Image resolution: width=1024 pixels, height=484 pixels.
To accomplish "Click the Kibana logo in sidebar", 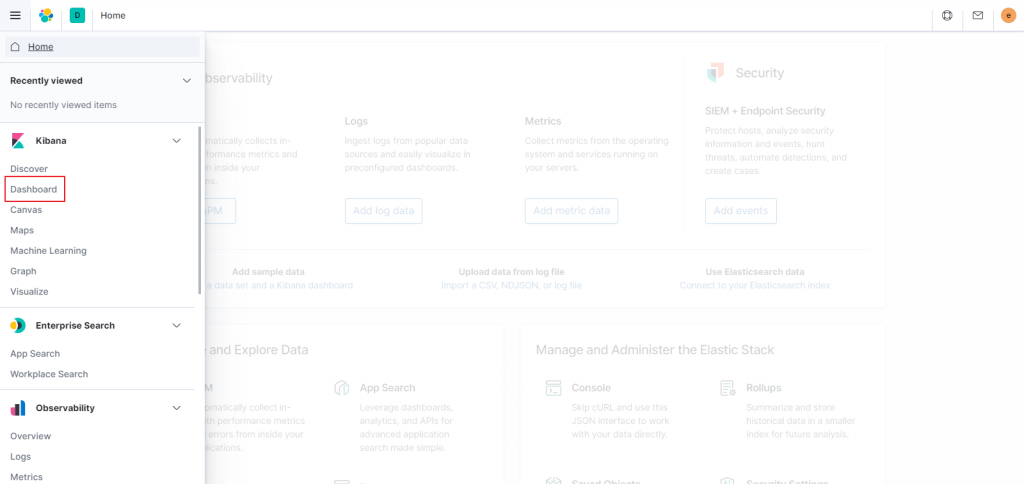I will 18,140.
